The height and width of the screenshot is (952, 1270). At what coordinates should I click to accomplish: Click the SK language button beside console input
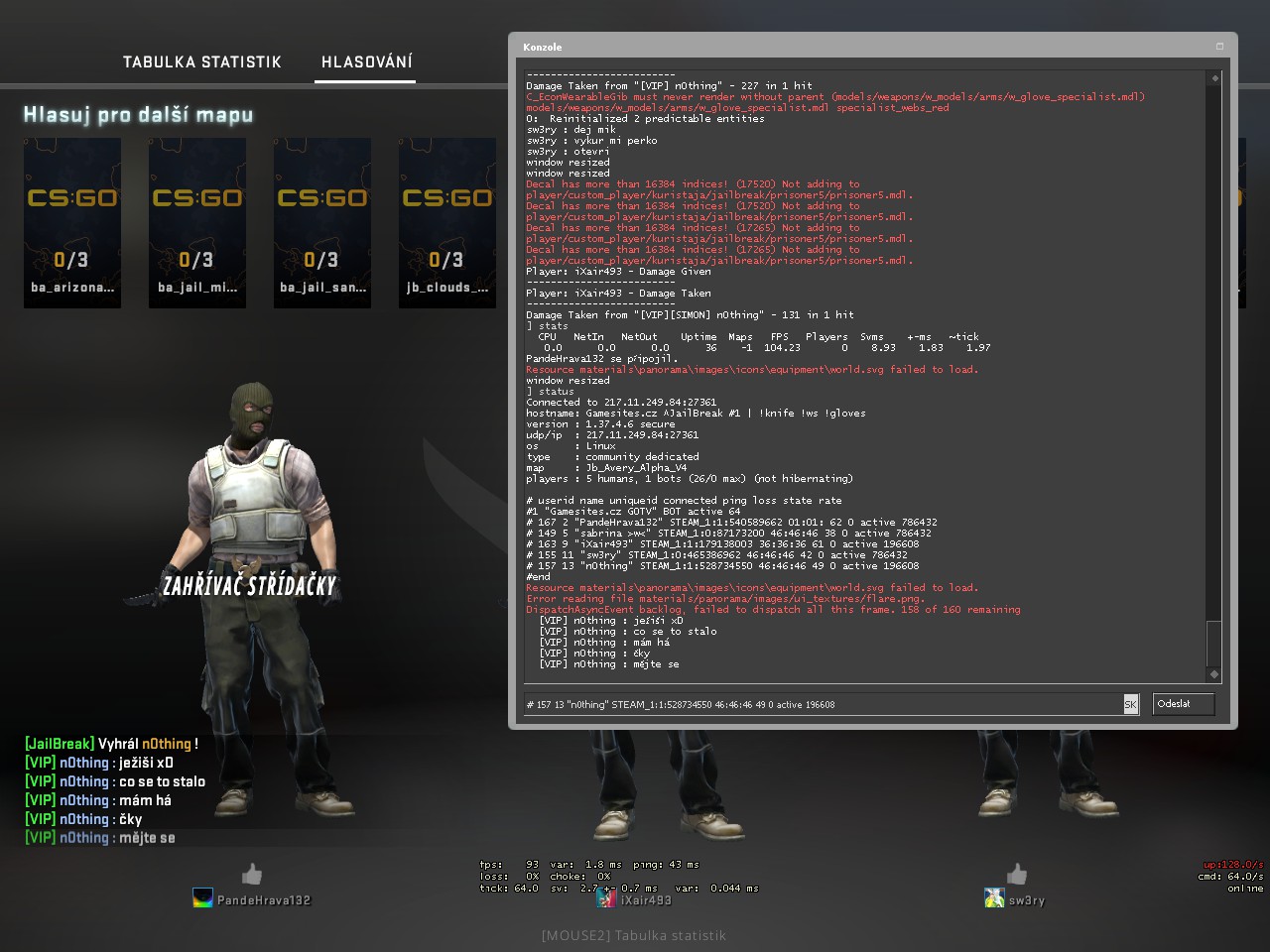click(1130, 704)
